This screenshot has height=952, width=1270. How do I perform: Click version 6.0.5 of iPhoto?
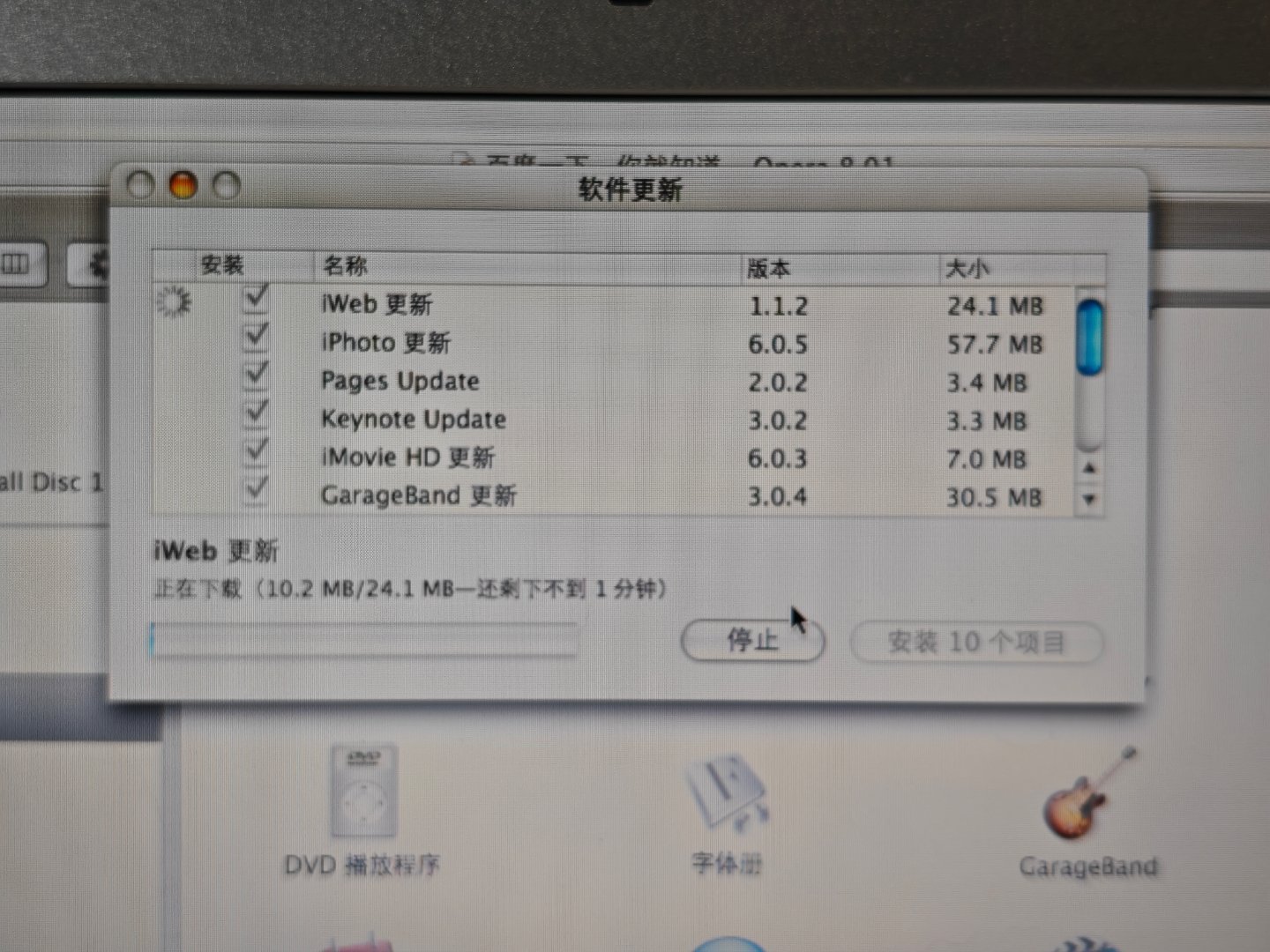(x=778, y=344)
